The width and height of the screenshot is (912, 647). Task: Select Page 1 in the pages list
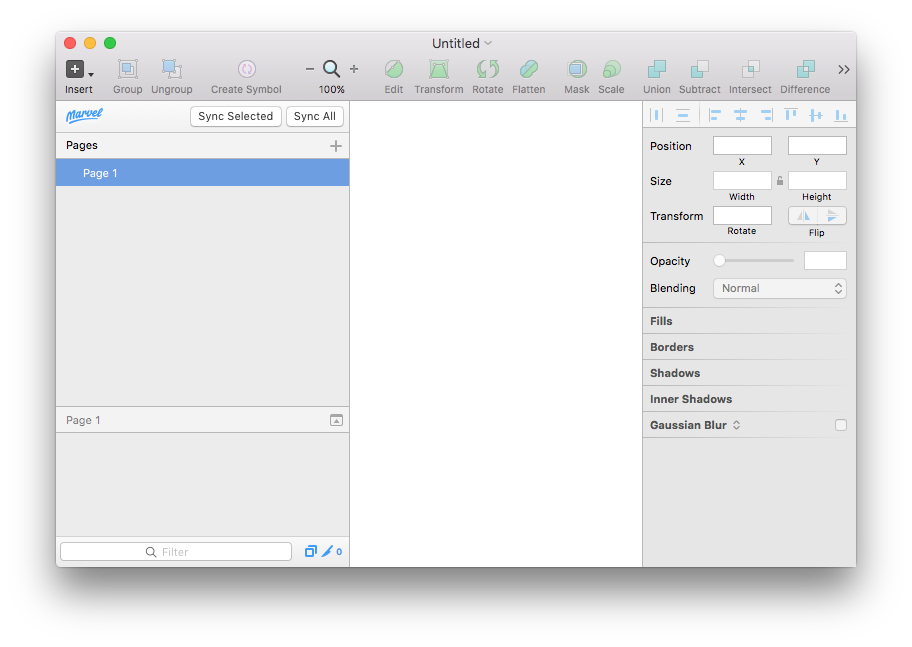click(x=202, y=173)
